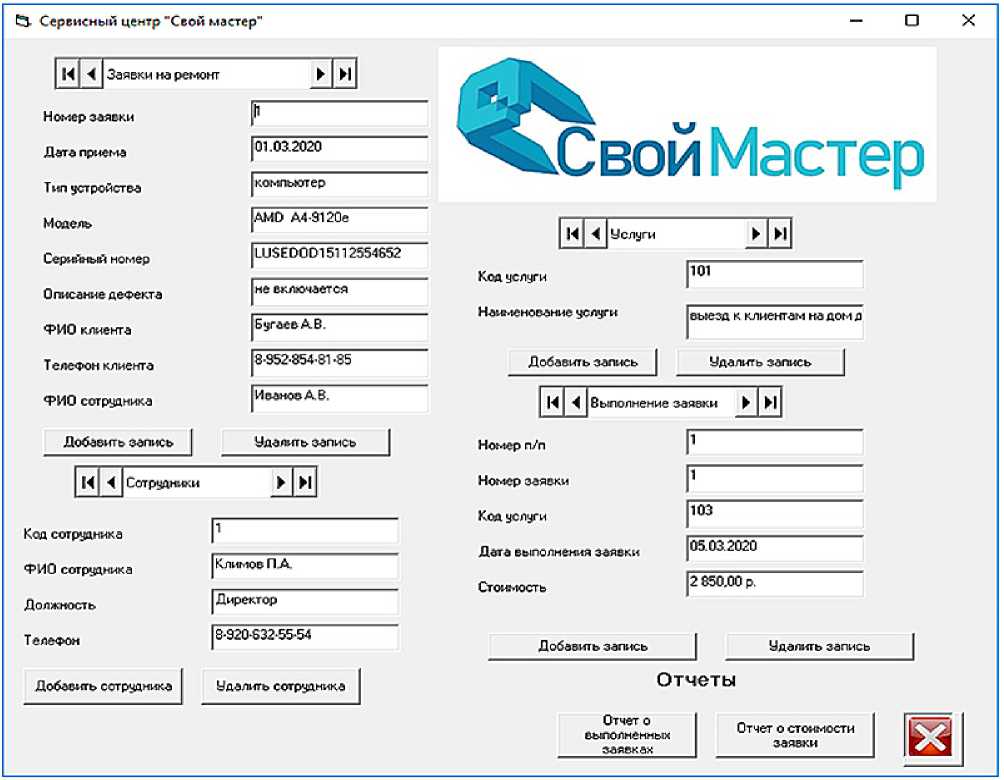The height and width of the screenshot is (780, 1004).
Task: Go to next record in Сотрудники navigator
Action: tap(281, 482)
